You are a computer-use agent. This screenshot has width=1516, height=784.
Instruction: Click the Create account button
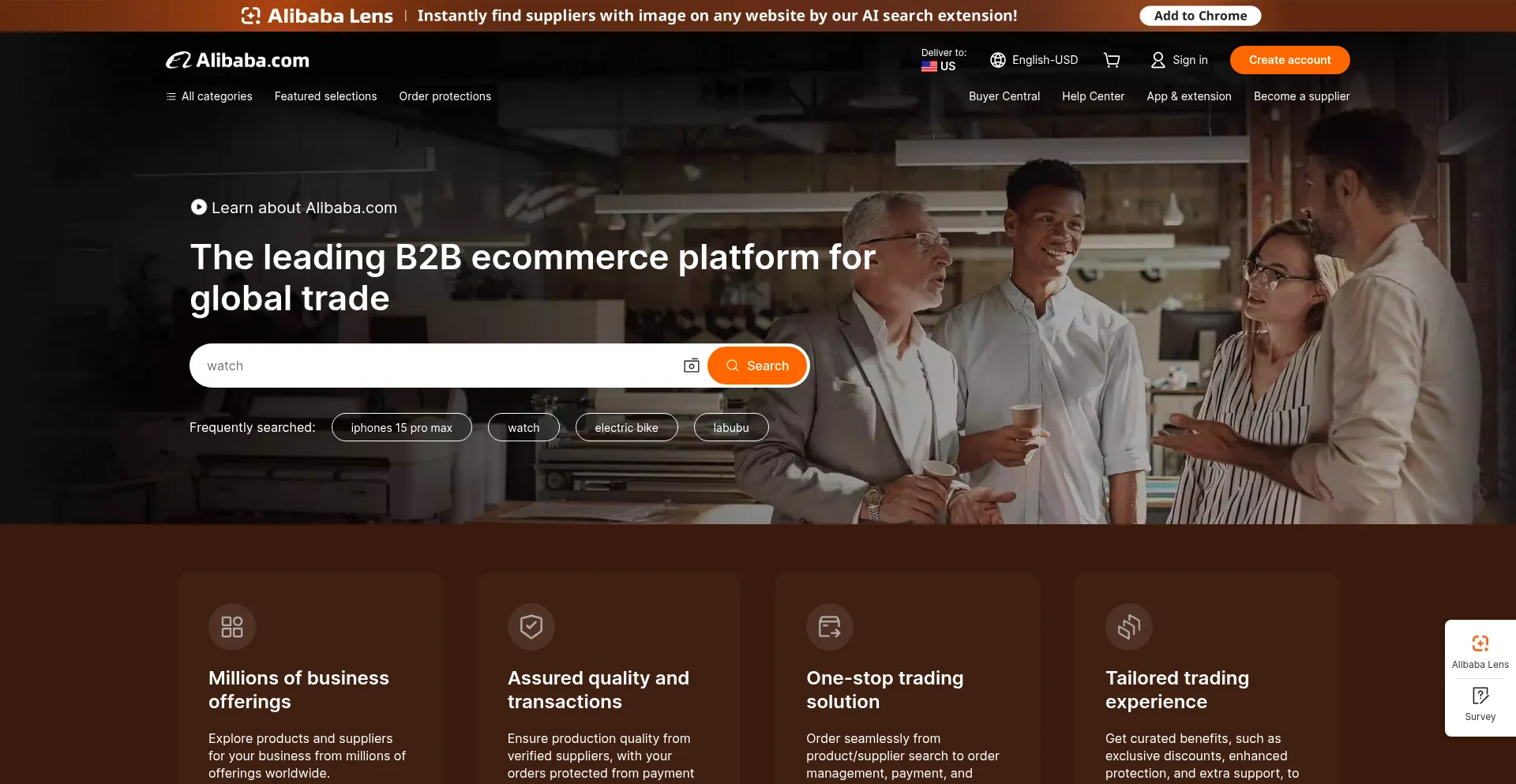pyautogui.click(x=1289, y=60)
